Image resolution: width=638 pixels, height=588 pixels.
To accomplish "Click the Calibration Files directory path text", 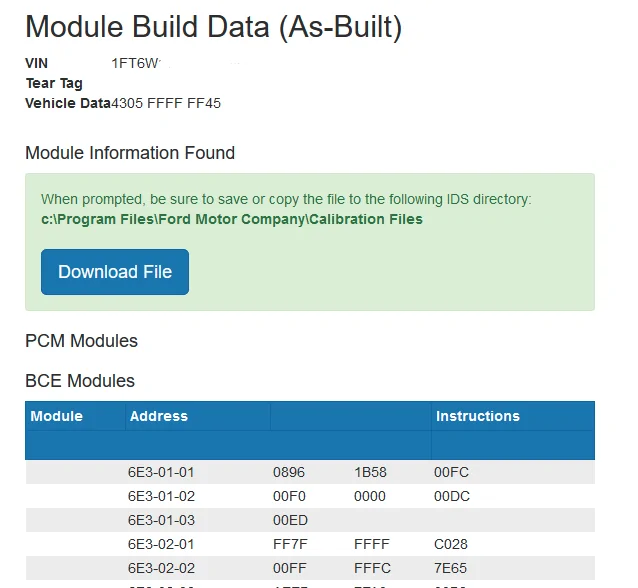I will [232, 219].
